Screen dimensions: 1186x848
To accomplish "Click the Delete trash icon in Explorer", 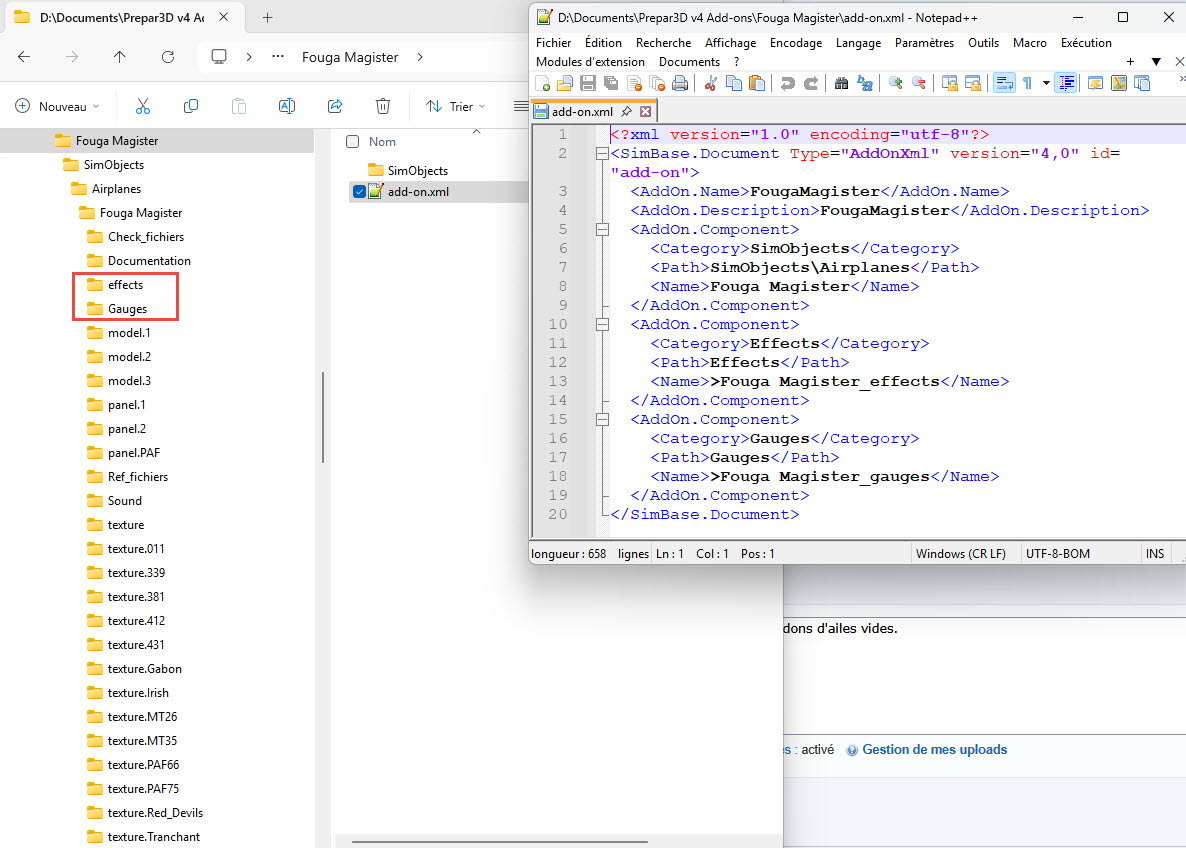I will [x=383, y=107].
